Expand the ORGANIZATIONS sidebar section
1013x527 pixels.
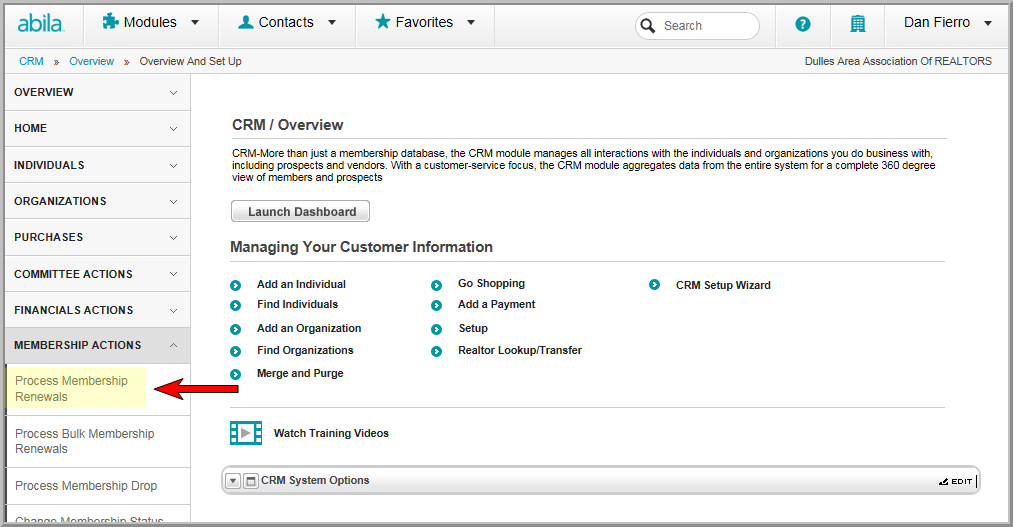[x=173, y=202]
